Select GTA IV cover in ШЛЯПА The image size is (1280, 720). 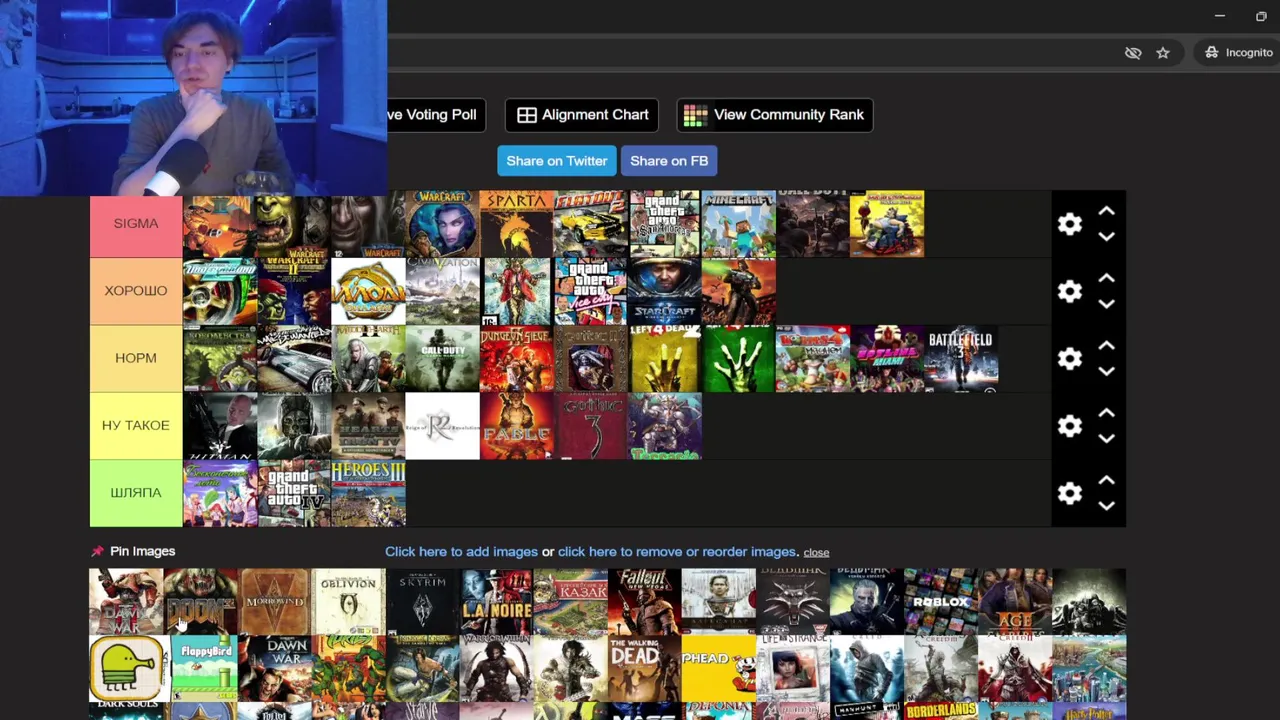coord(295,493)
